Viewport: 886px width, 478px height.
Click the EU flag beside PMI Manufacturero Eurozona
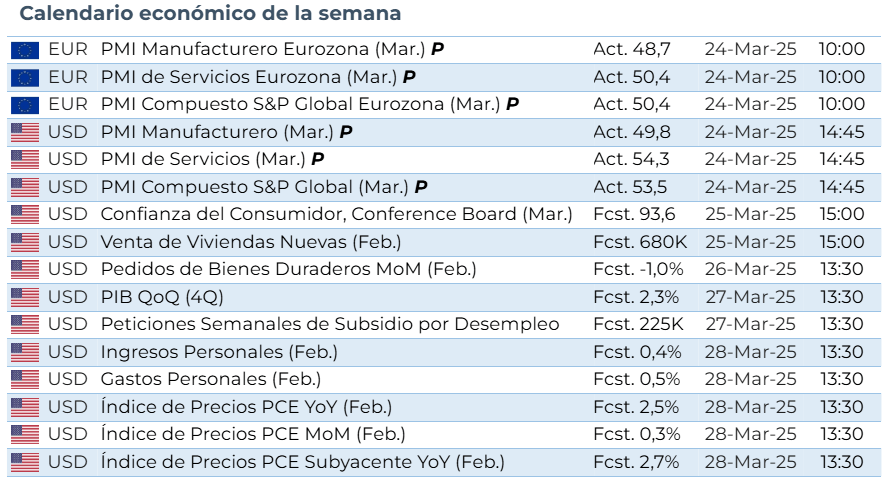point(24,49)
